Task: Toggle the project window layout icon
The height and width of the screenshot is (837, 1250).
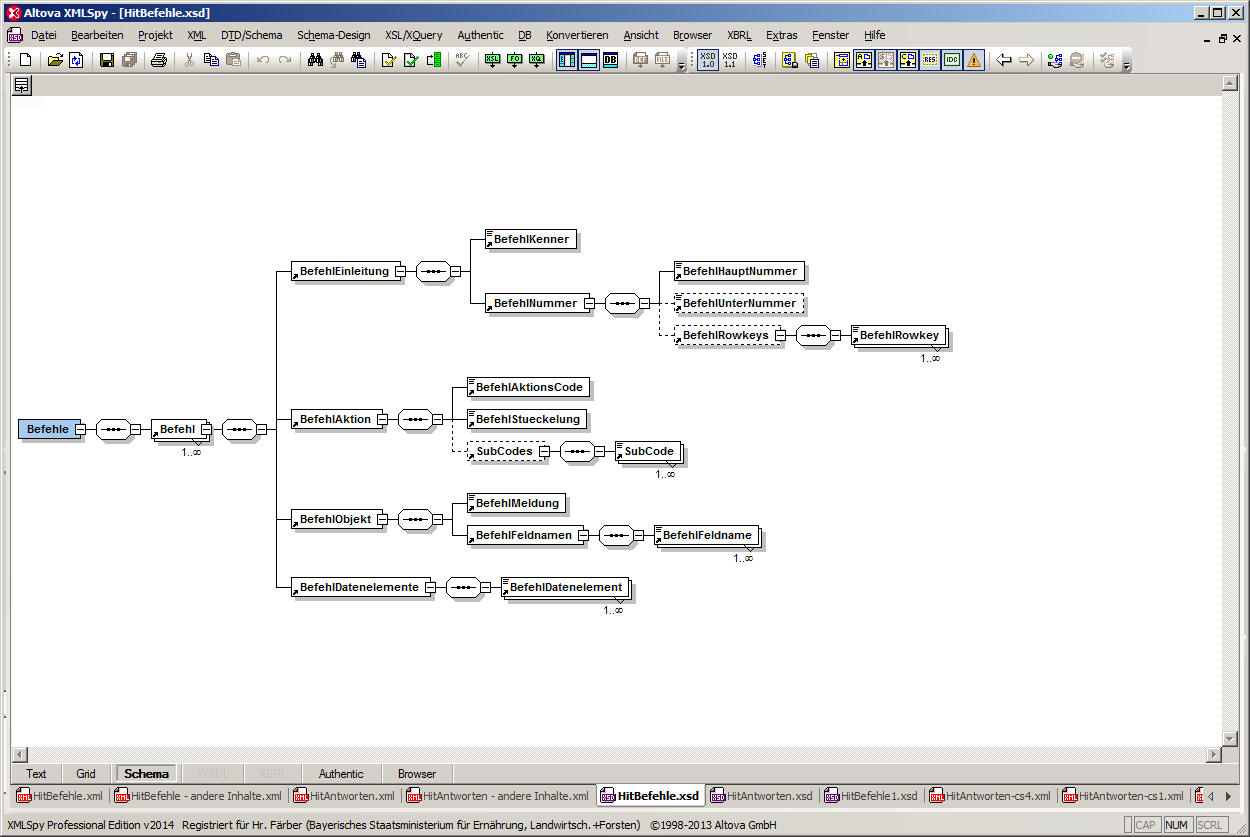Action: pos(567,60)
